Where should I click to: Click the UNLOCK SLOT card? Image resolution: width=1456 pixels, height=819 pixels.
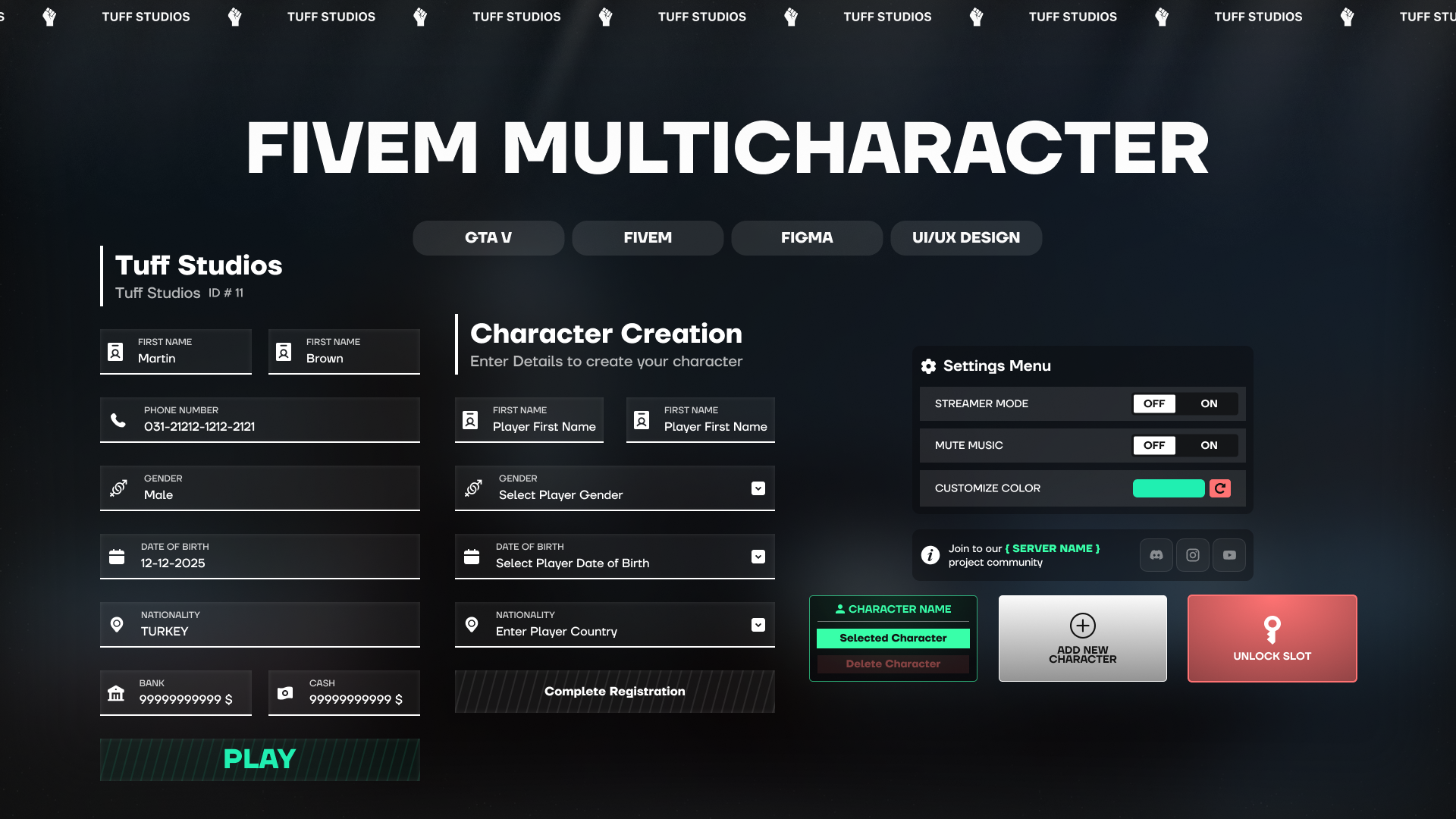coord(1272,639)
